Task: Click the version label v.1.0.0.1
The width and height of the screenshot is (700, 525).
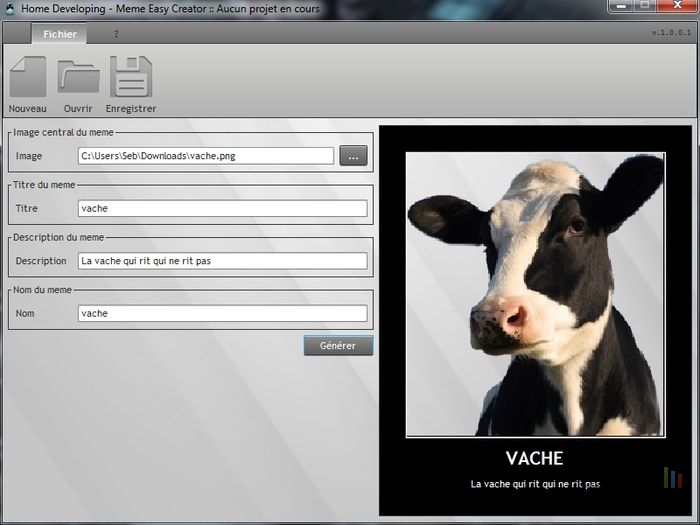Action: tap(671, 33)
